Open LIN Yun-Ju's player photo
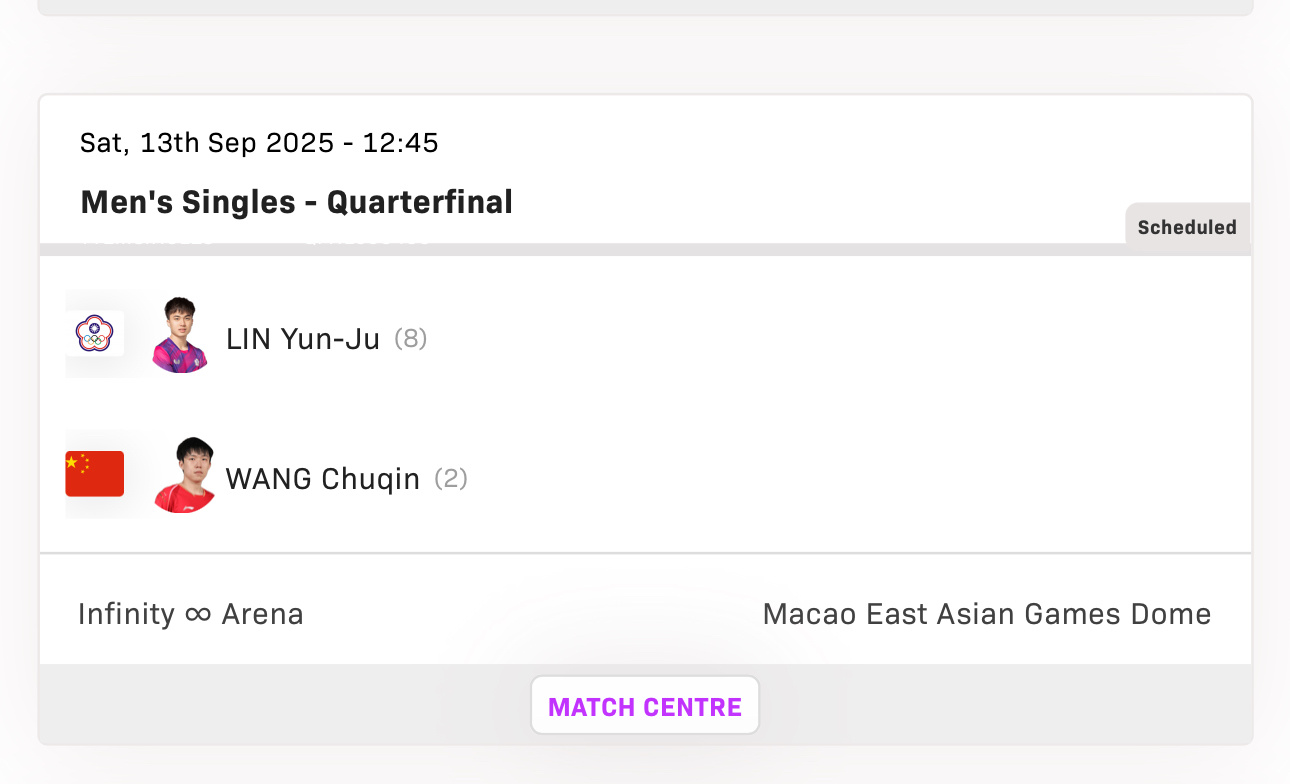The height and width of the screenshot is (784, 1290). [x=181, y=335]
